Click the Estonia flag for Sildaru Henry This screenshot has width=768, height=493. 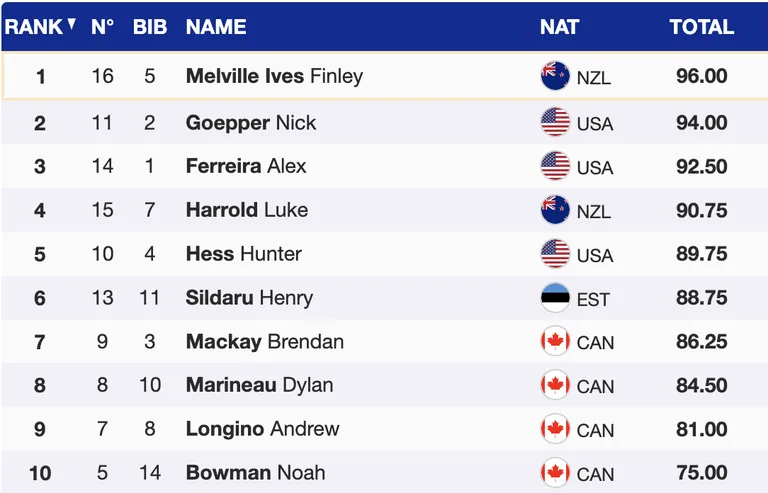point(555,297)
